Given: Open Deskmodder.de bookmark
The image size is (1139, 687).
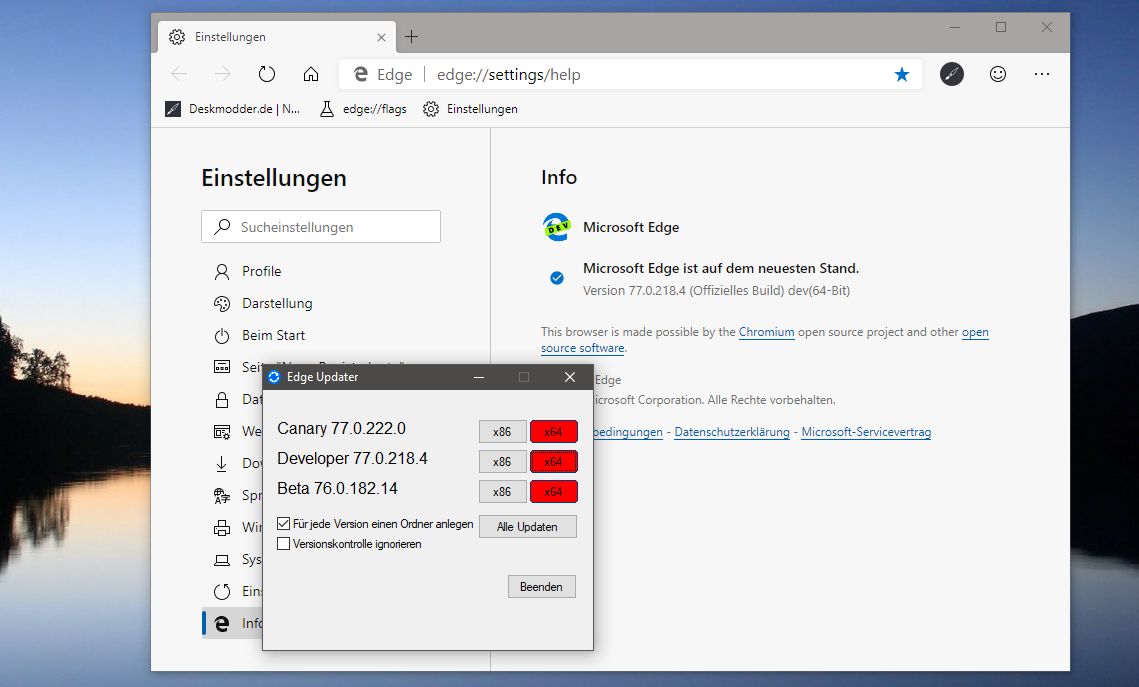Looking at the screenshot, I should [x=232, y=109].
